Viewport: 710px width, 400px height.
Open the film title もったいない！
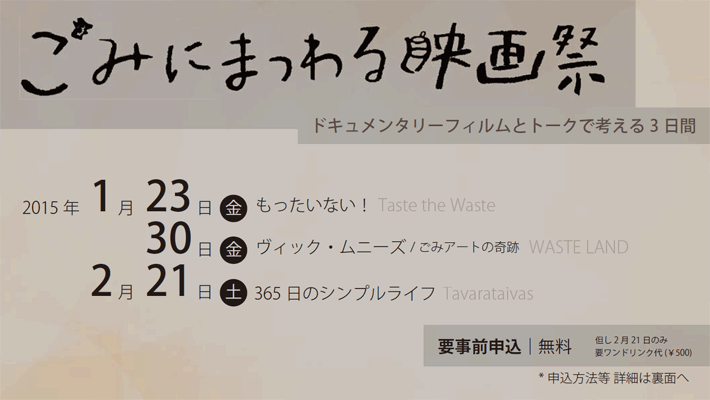[313, 207]
